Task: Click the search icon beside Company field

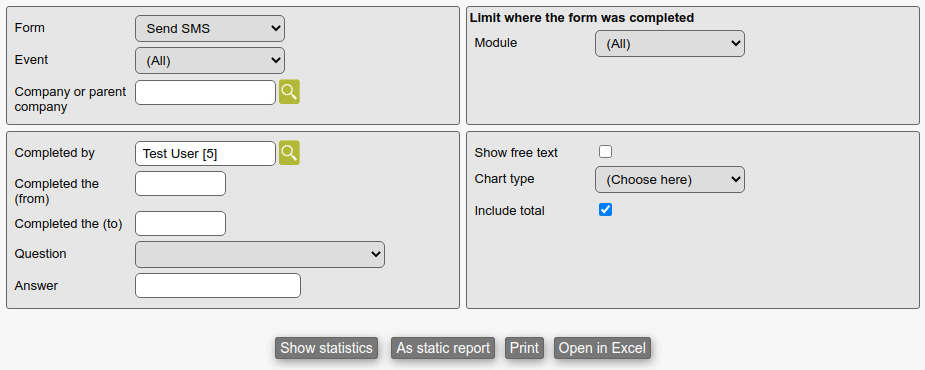Action: pos(289,92)
